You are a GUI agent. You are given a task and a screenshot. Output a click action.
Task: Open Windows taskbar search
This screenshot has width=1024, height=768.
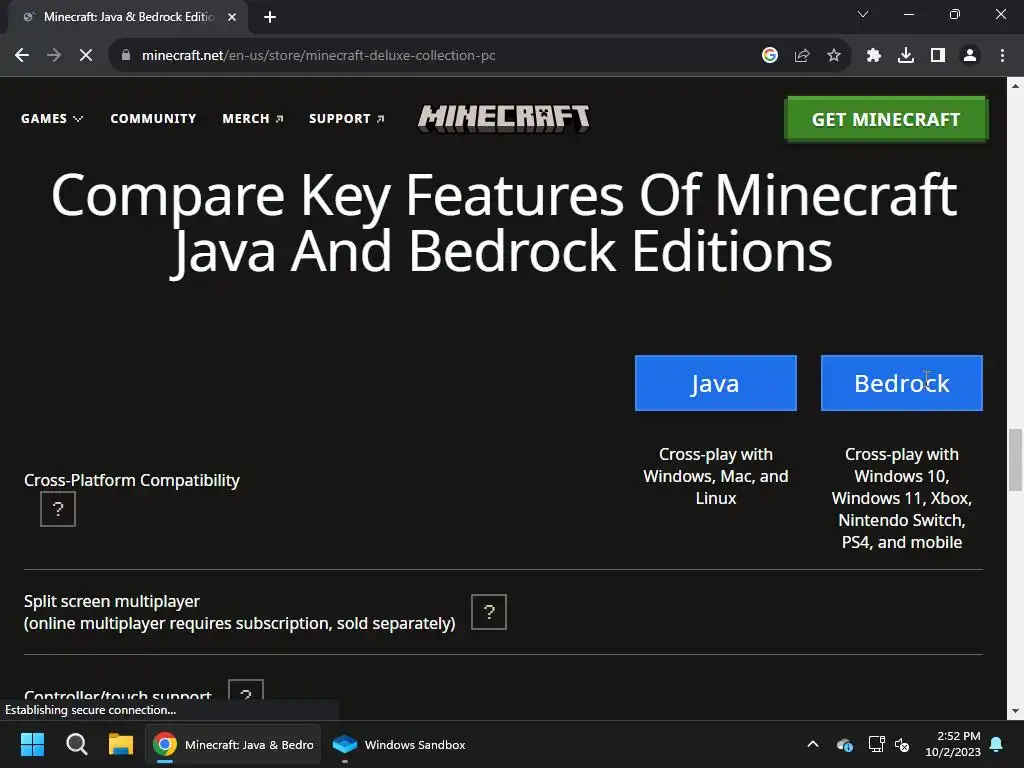(x=76, y=744)
